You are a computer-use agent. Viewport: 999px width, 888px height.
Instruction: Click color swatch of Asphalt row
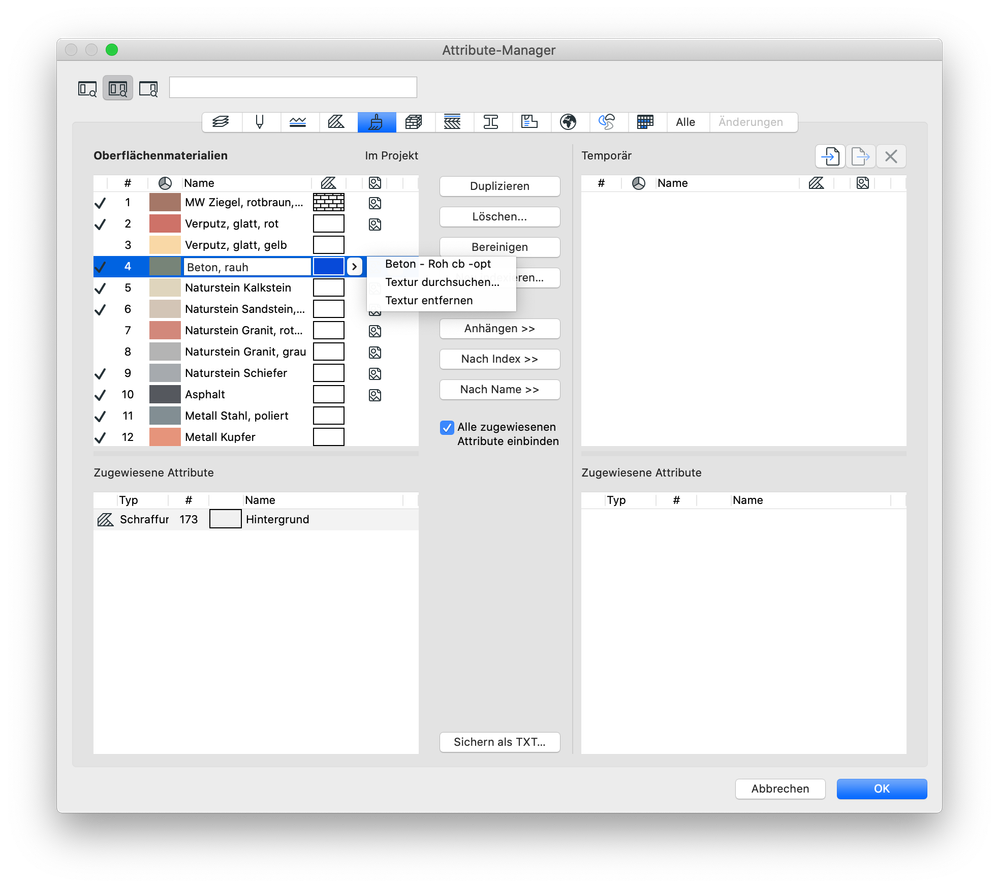pyautogui.click(x=165, y=394)
